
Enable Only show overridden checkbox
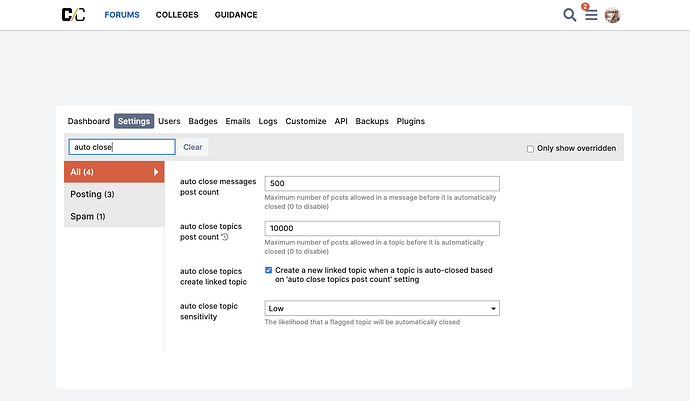tap(530, 149)
